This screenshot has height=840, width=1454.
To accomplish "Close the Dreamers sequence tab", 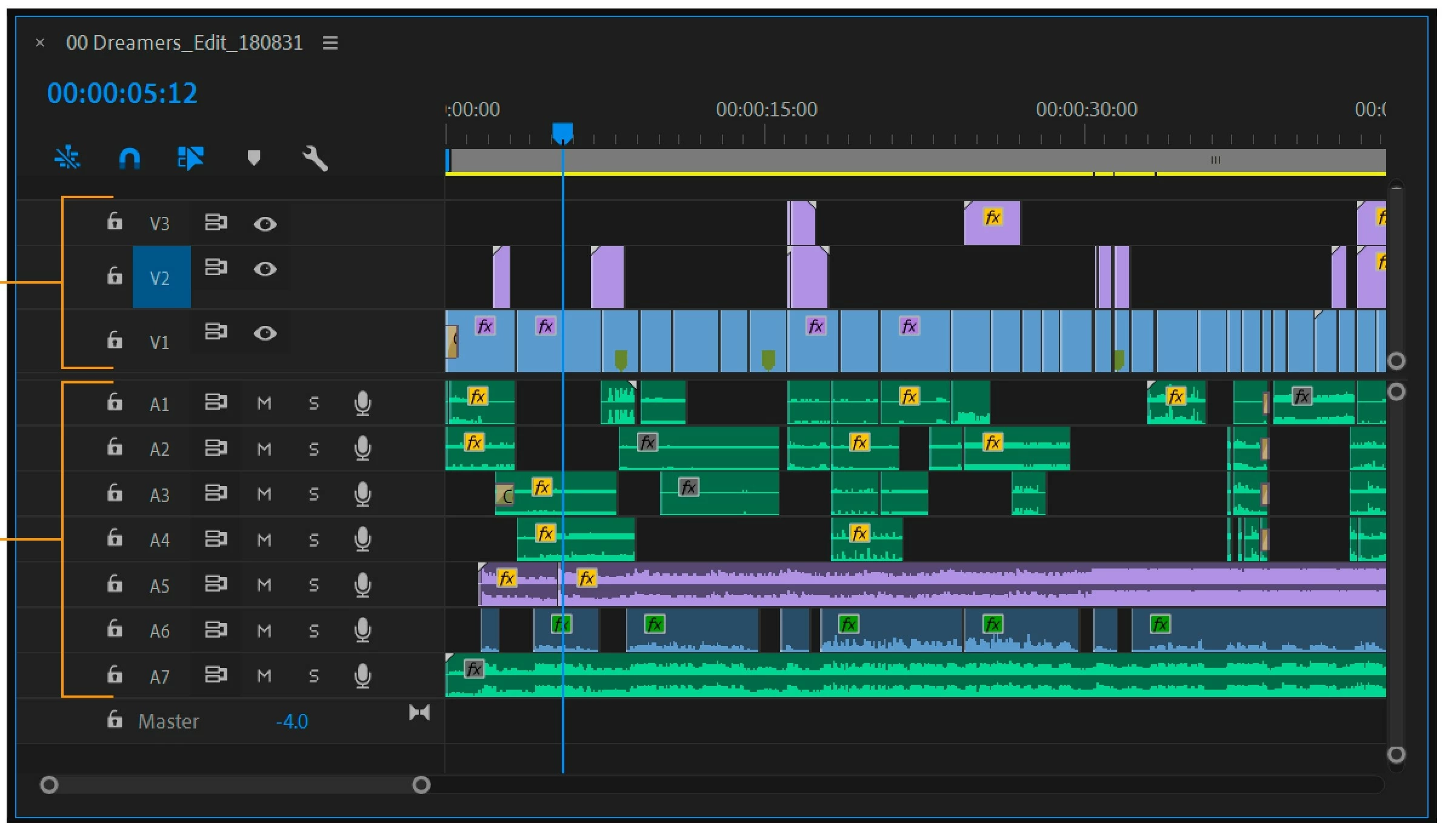I will pyautogui.click(x=40, y=43).
